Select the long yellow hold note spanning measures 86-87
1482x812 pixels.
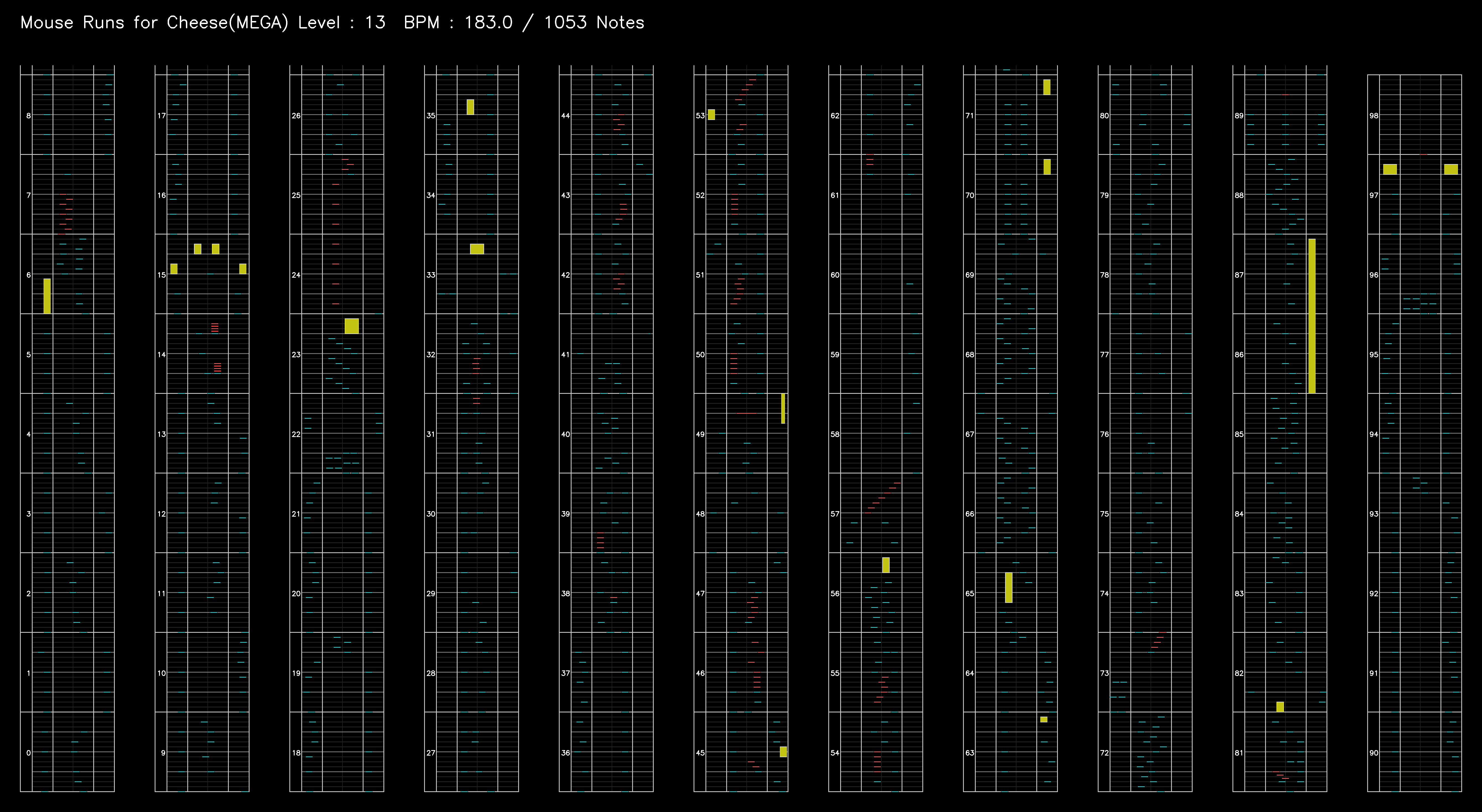click(x=1312, y=316)
